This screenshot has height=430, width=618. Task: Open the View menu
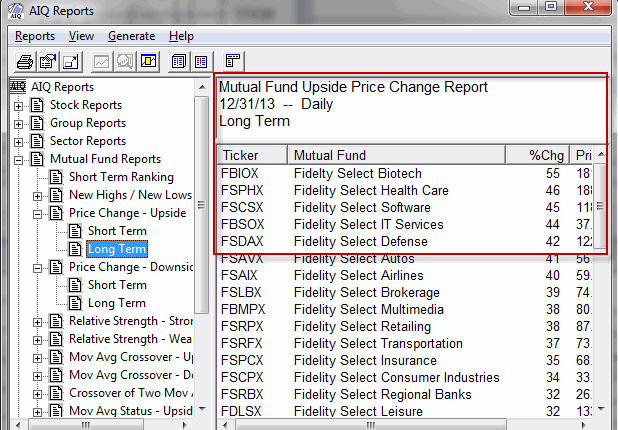pyautogui.click(x=81, y=36)
